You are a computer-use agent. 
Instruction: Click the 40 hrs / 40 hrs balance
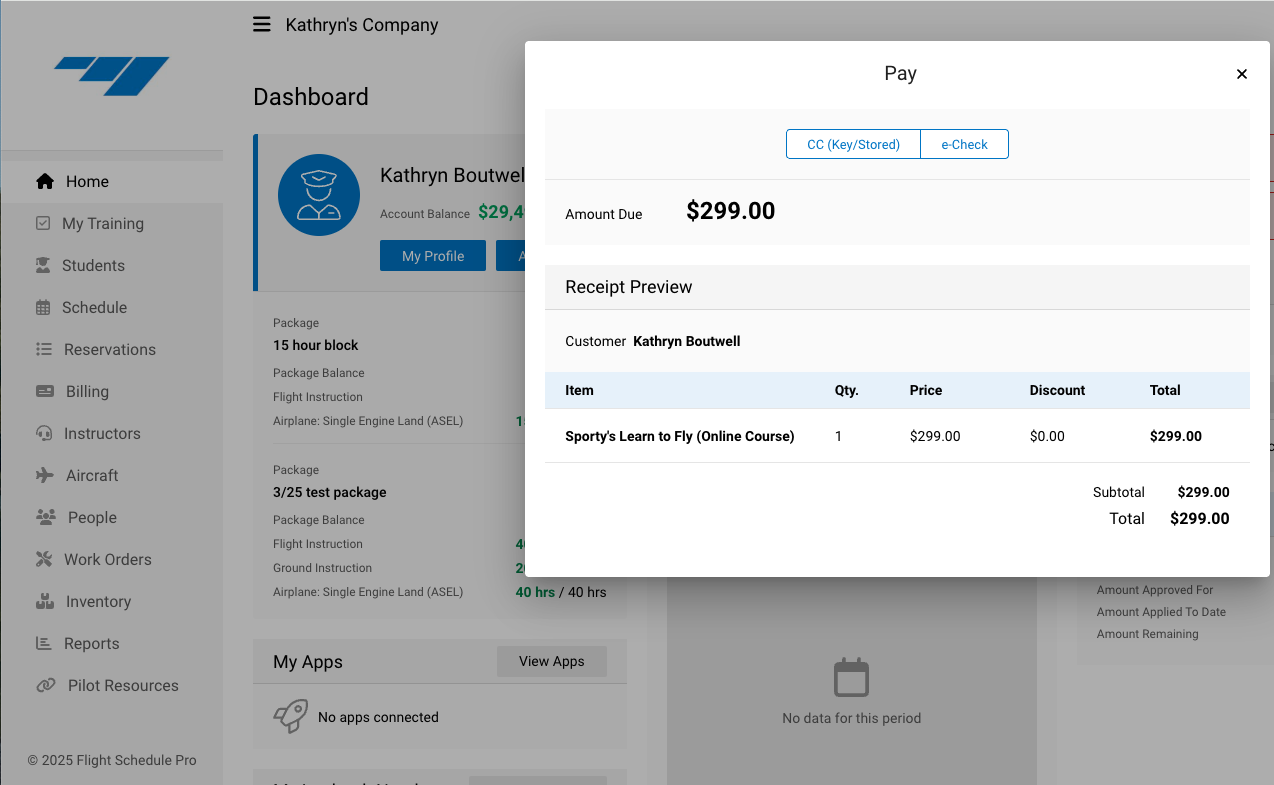pos(561,592)
